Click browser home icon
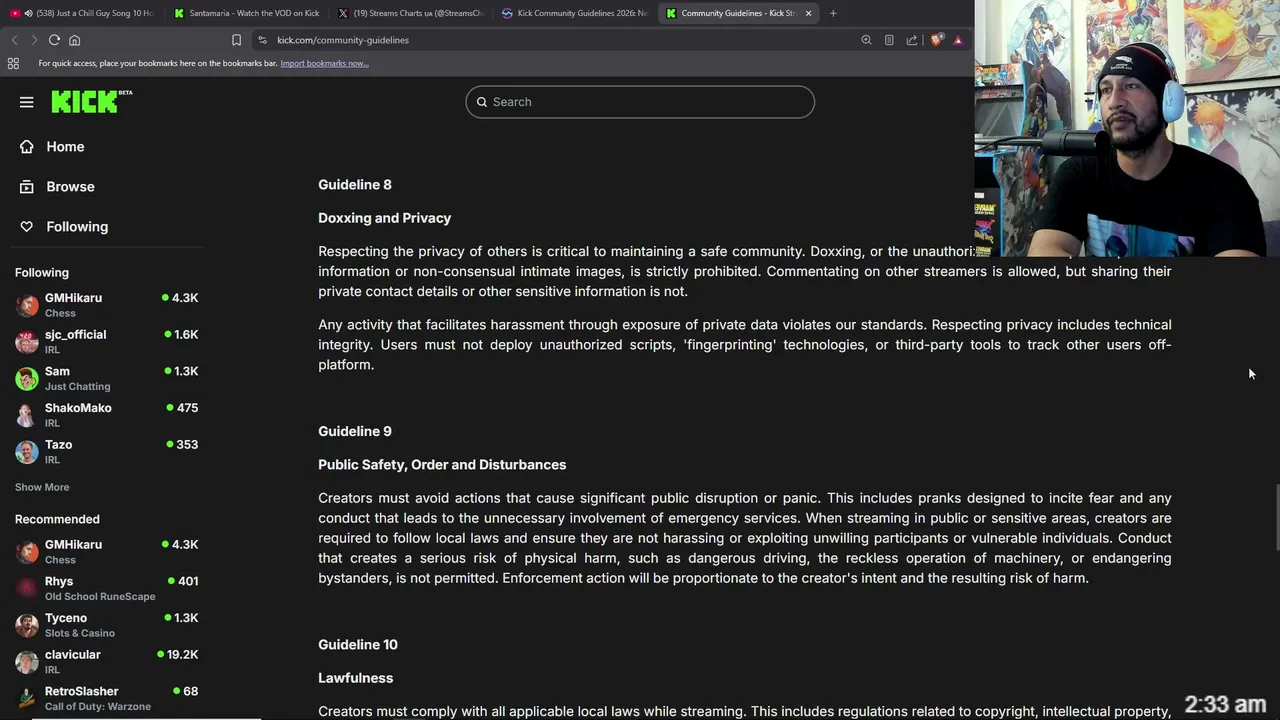 (74, 40)
